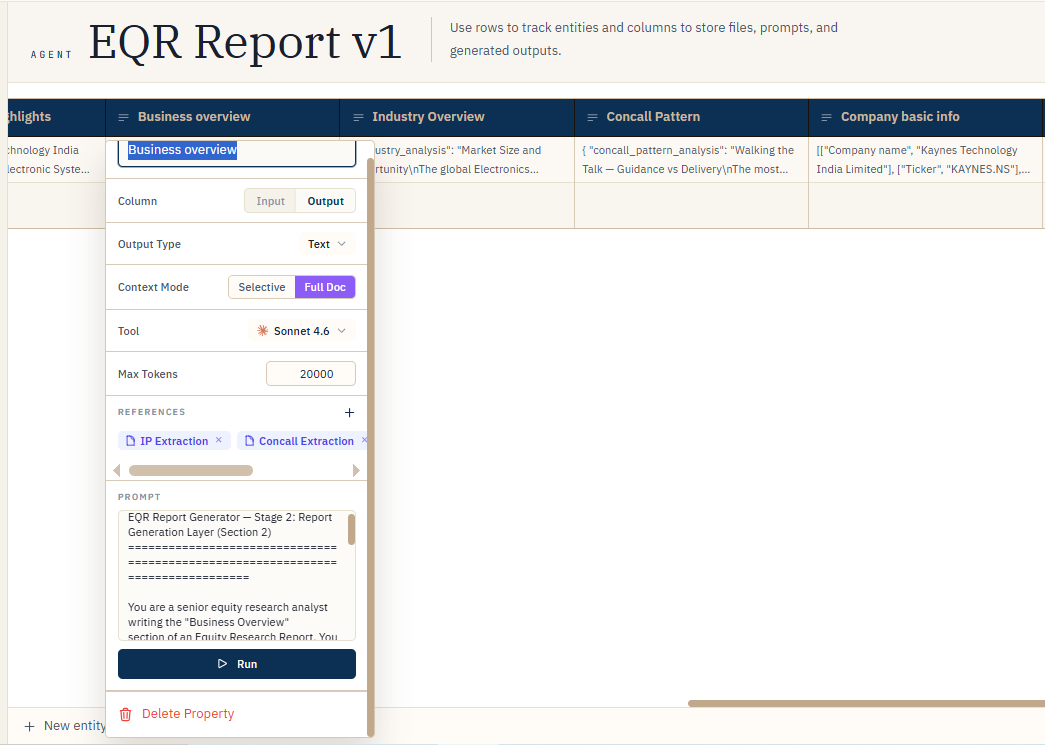Image resolution: width=1045 pixels, height=745 pixels.
Task: Set column type to Input
Action: 270,201
